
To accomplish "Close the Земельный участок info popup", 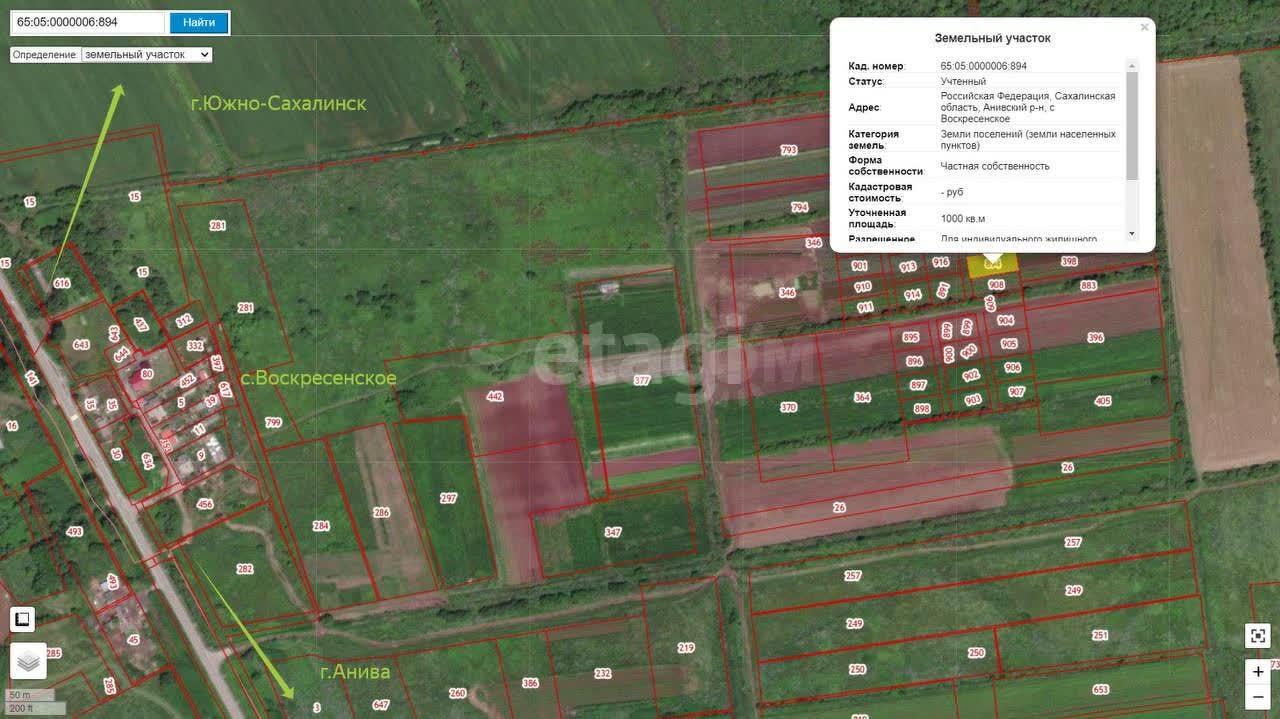I will click(x=1144, y=28).
